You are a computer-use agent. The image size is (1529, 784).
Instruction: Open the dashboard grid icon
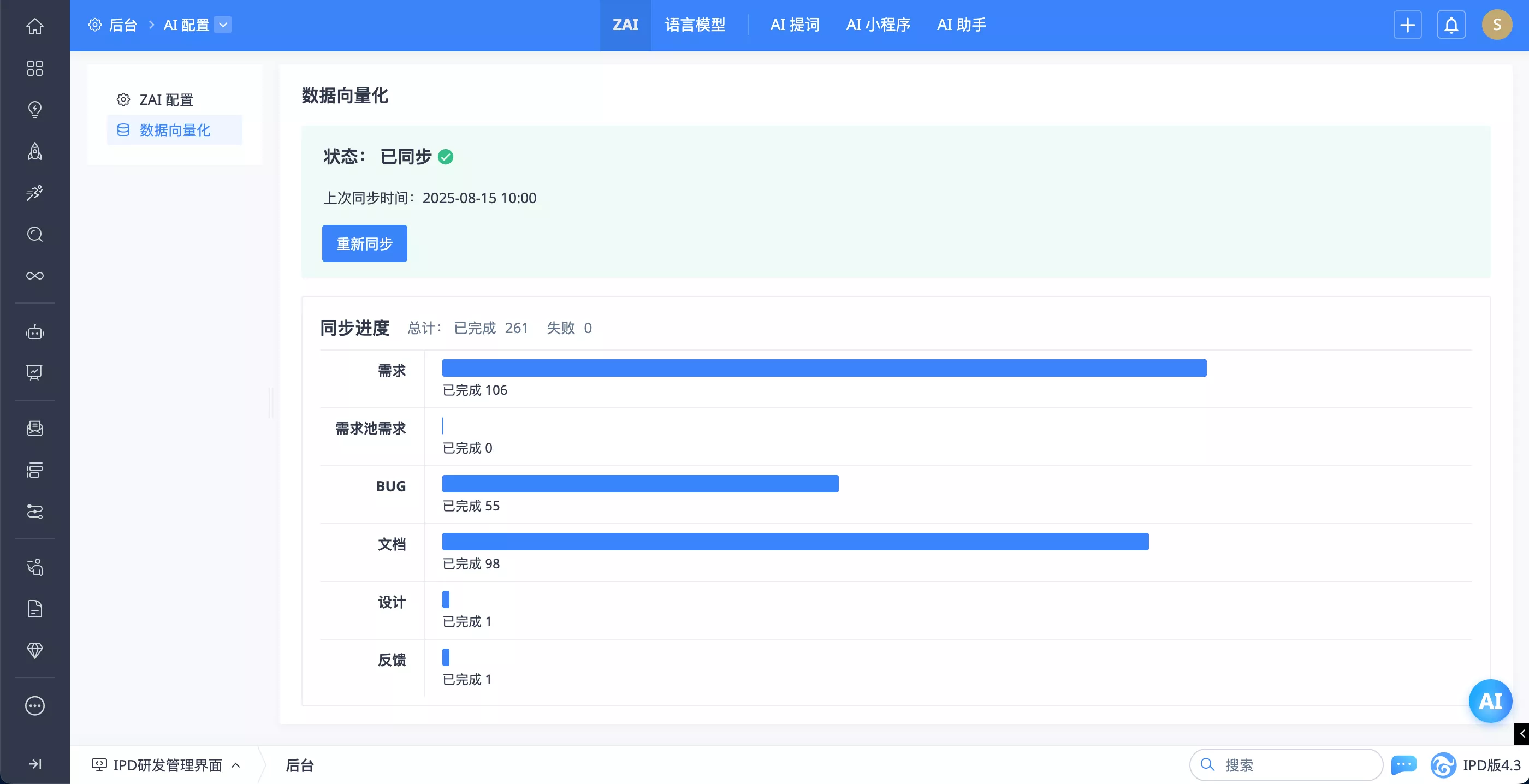click(34, 68)
